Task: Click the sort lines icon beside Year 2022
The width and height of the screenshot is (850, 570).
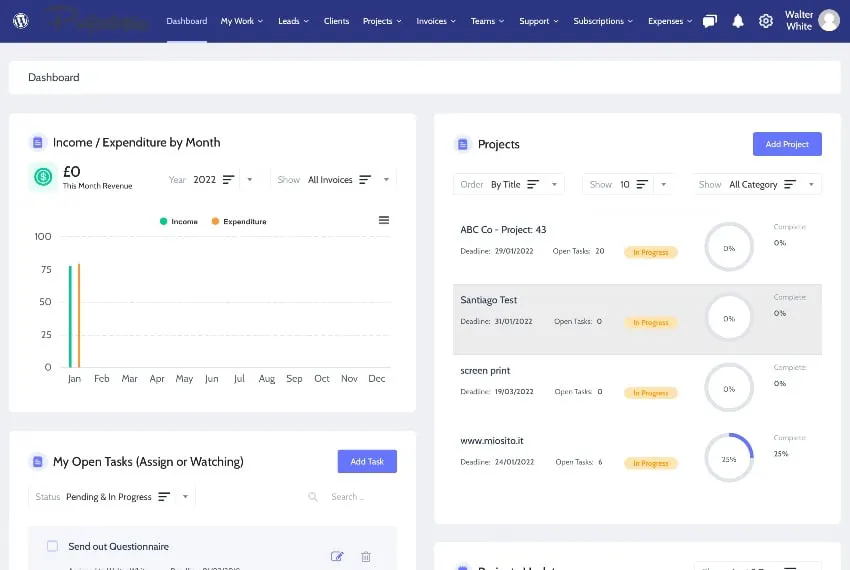Action: 228,180
